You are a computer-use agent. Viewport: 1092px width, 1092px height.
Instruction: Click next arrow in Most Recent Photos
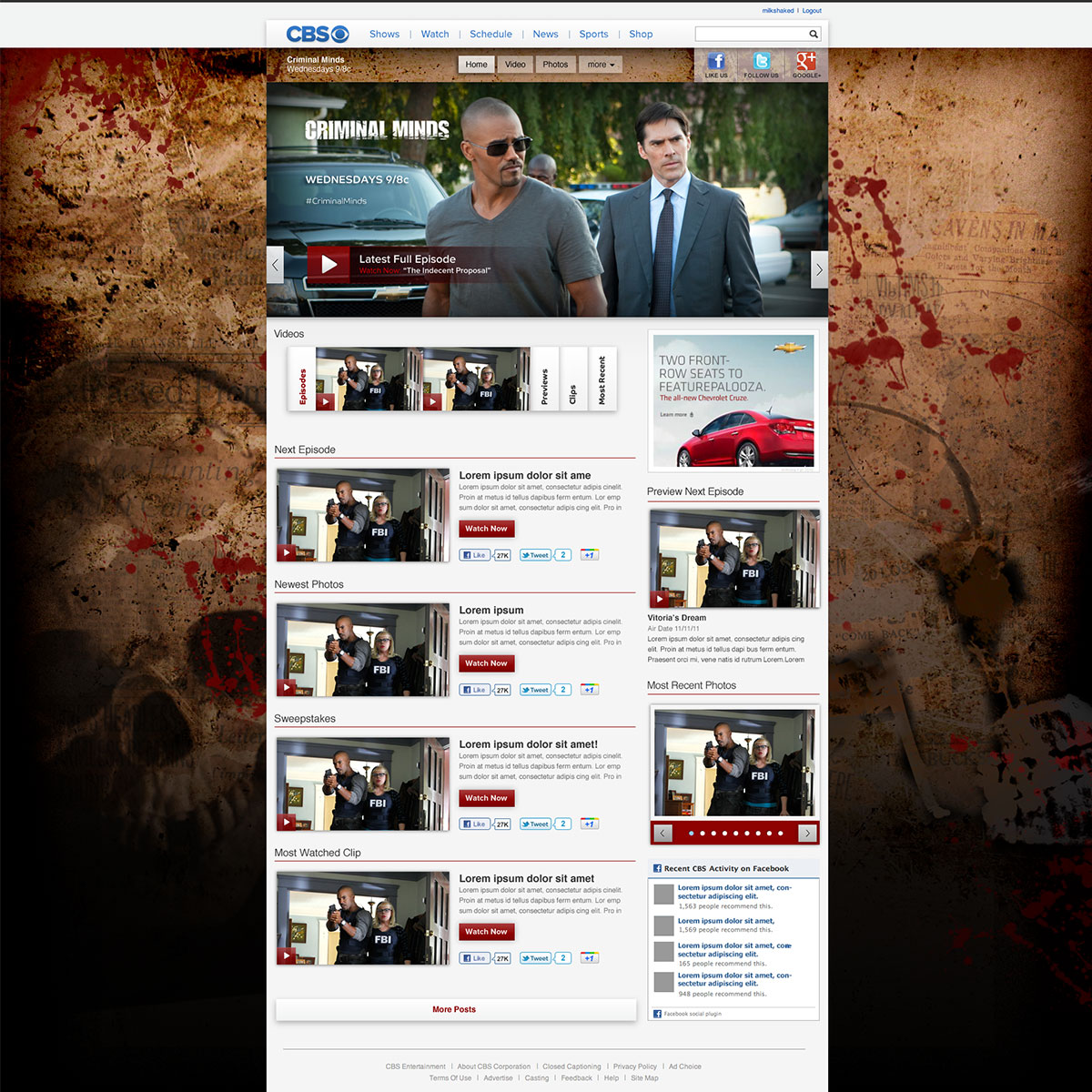pyautogui.click(x=806, y=833)
